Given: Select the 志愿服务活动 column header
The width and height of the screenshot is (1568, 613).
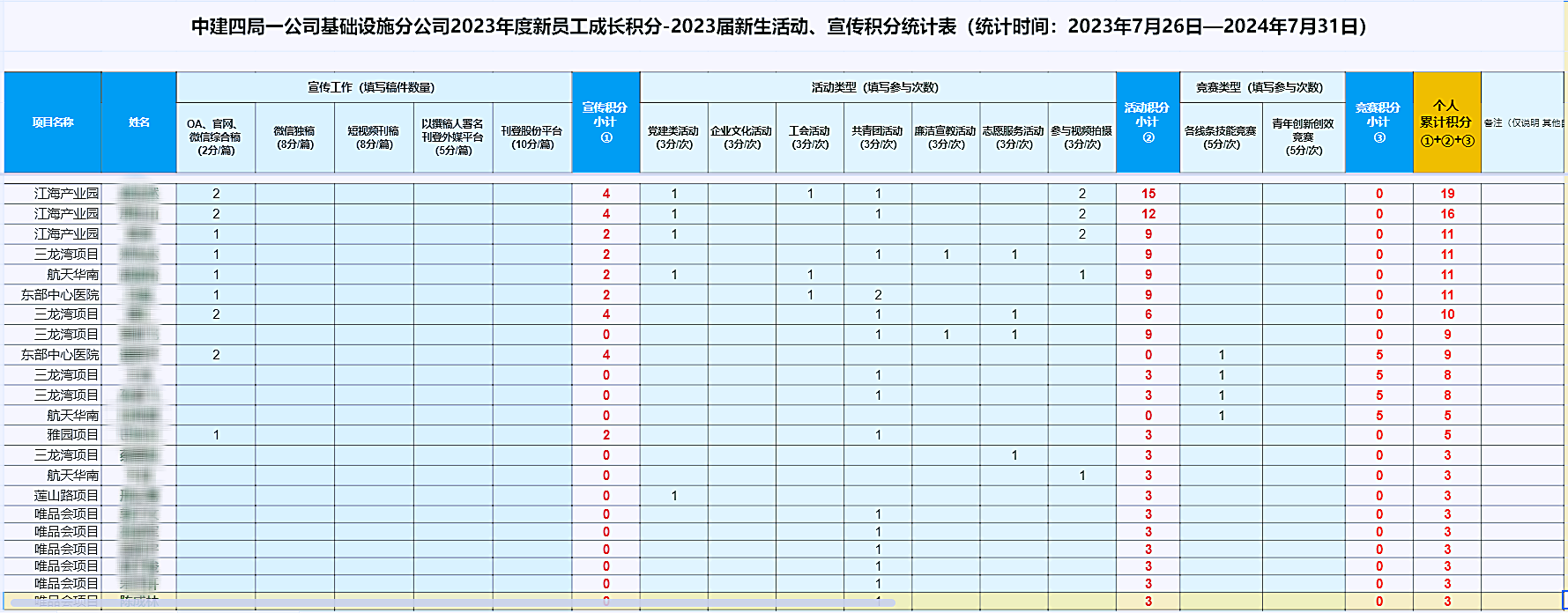Looking at the screenshot, I should 1014,137.
